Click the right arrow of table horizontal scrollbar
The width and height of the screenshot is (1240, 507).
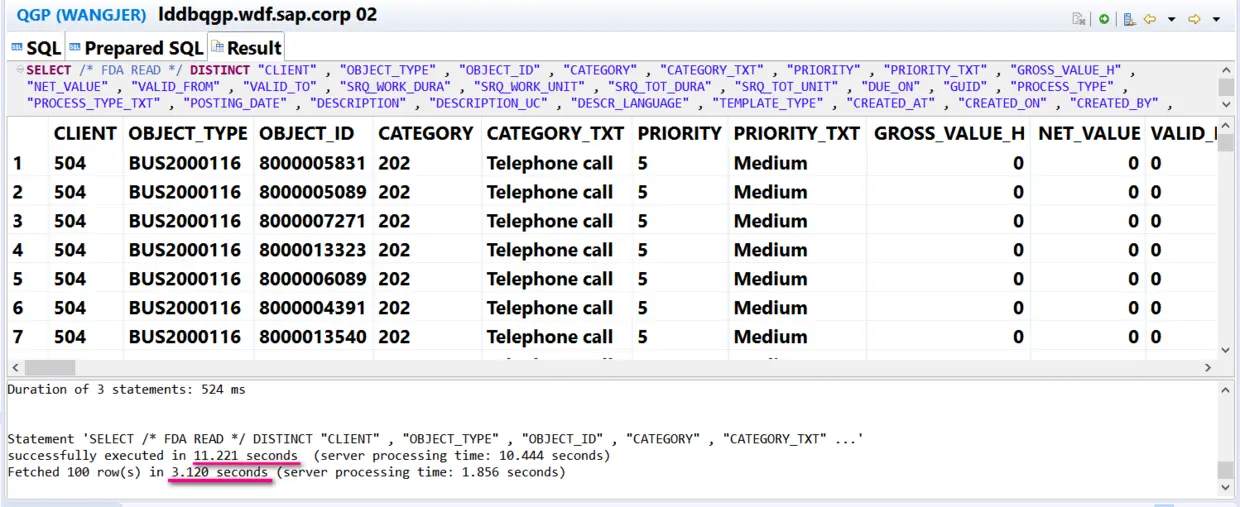[x=1209, y=368]
